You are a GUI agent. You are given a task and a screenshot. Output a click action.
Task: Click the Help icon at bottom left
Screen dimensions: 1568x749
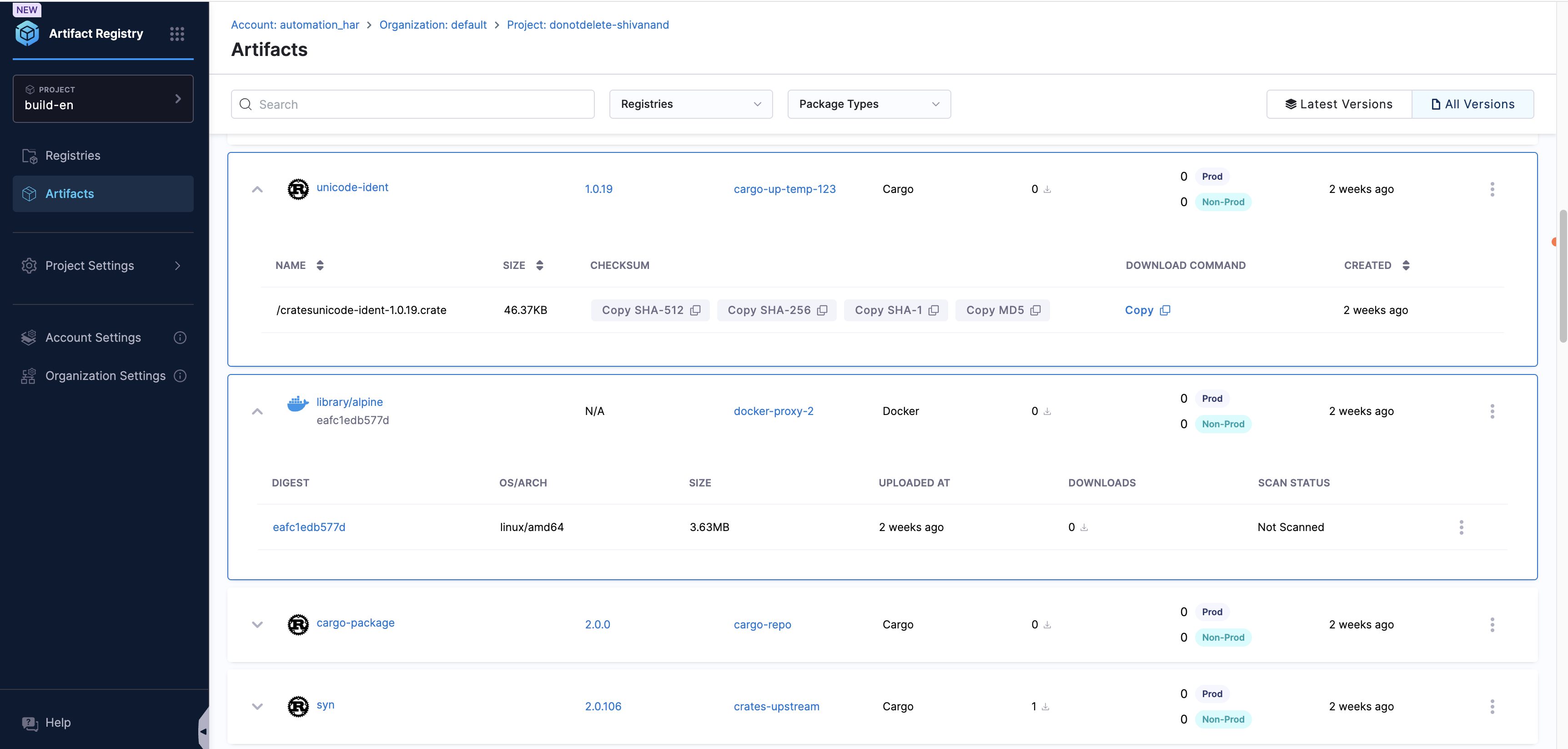pos(30,723)
